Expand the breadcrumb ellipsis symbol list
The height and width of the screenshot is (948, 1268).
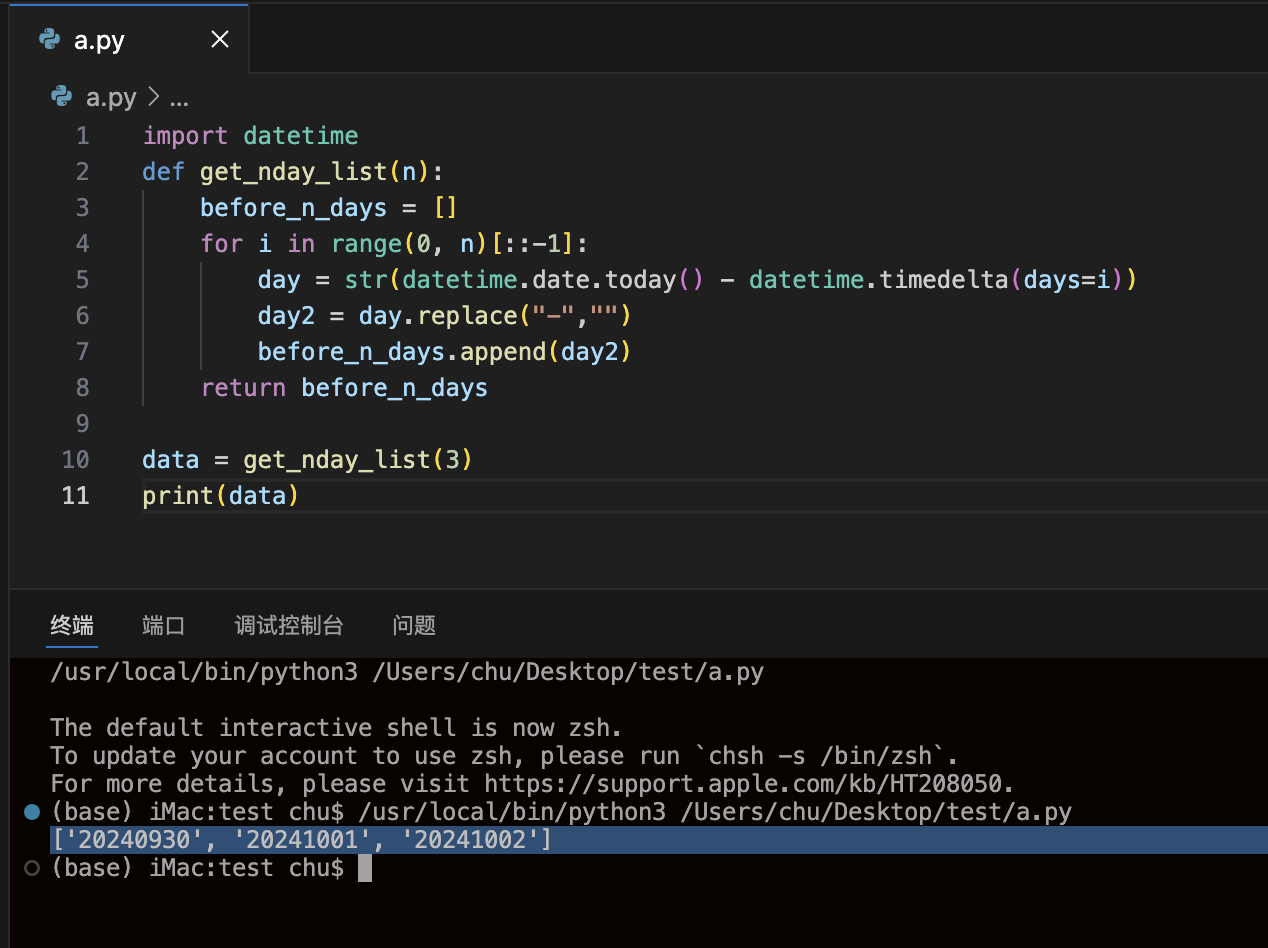(x=179, y=98)
